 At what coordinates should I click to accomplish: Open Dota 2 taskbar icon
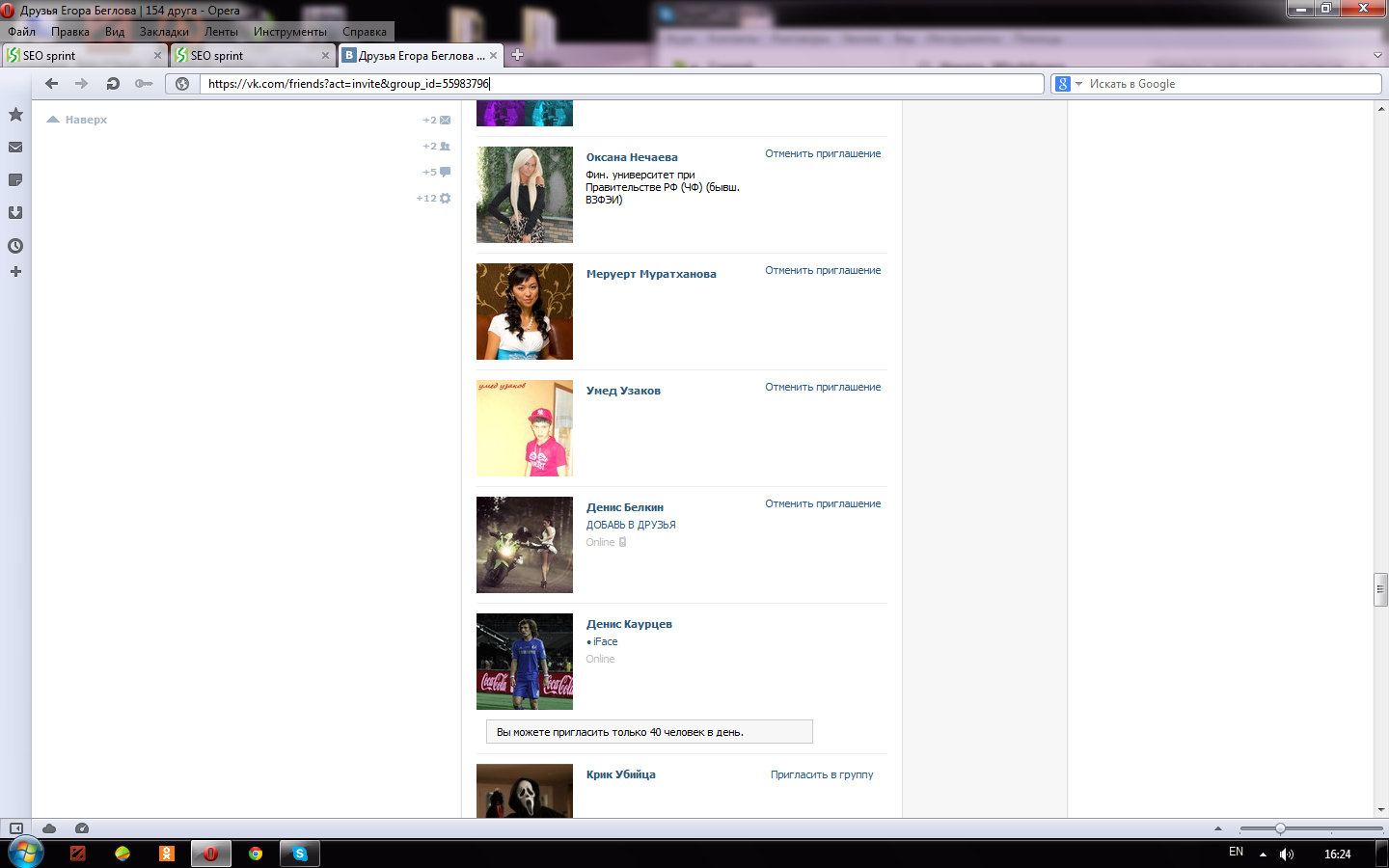78,854
